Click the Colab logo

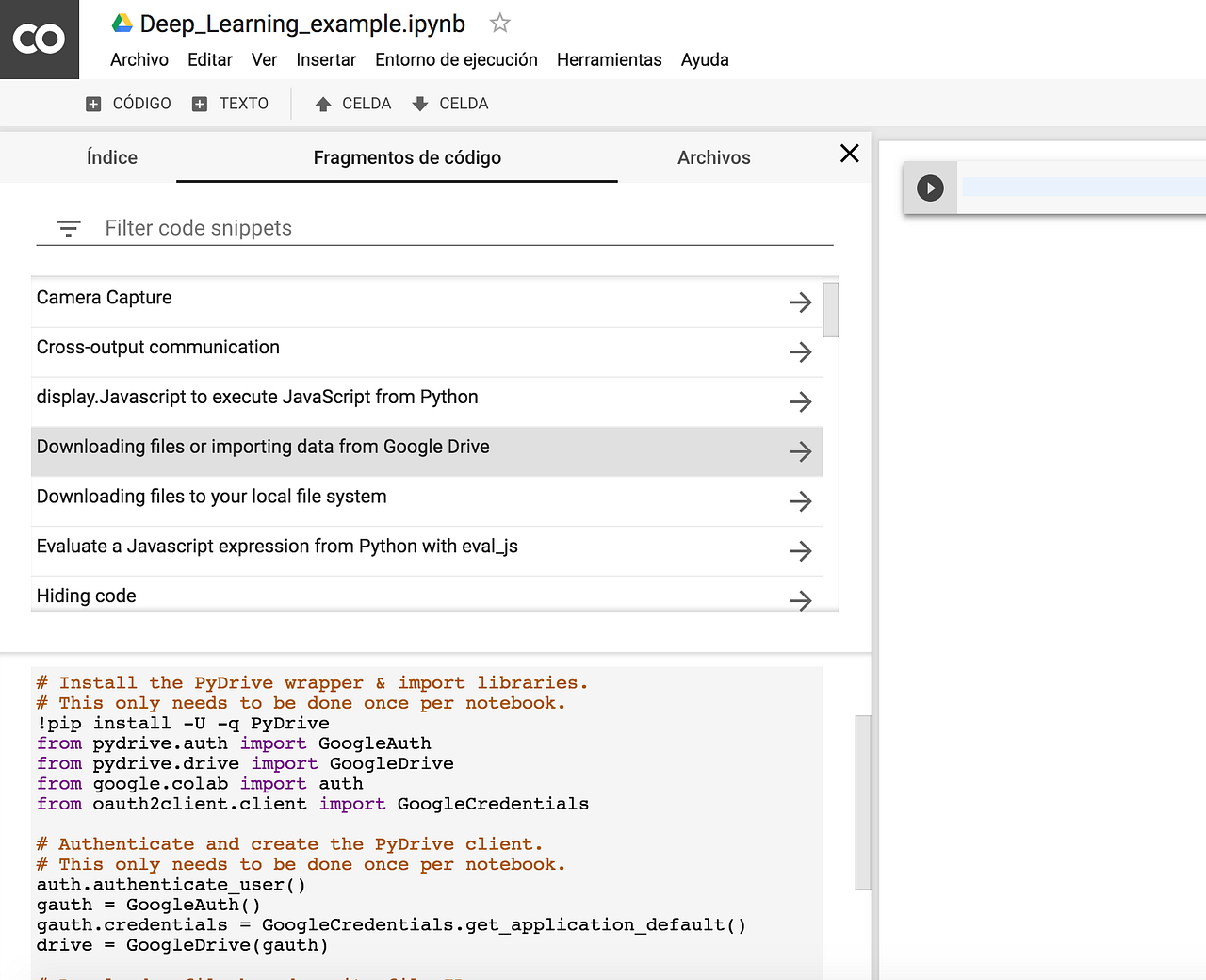point(38,39)
